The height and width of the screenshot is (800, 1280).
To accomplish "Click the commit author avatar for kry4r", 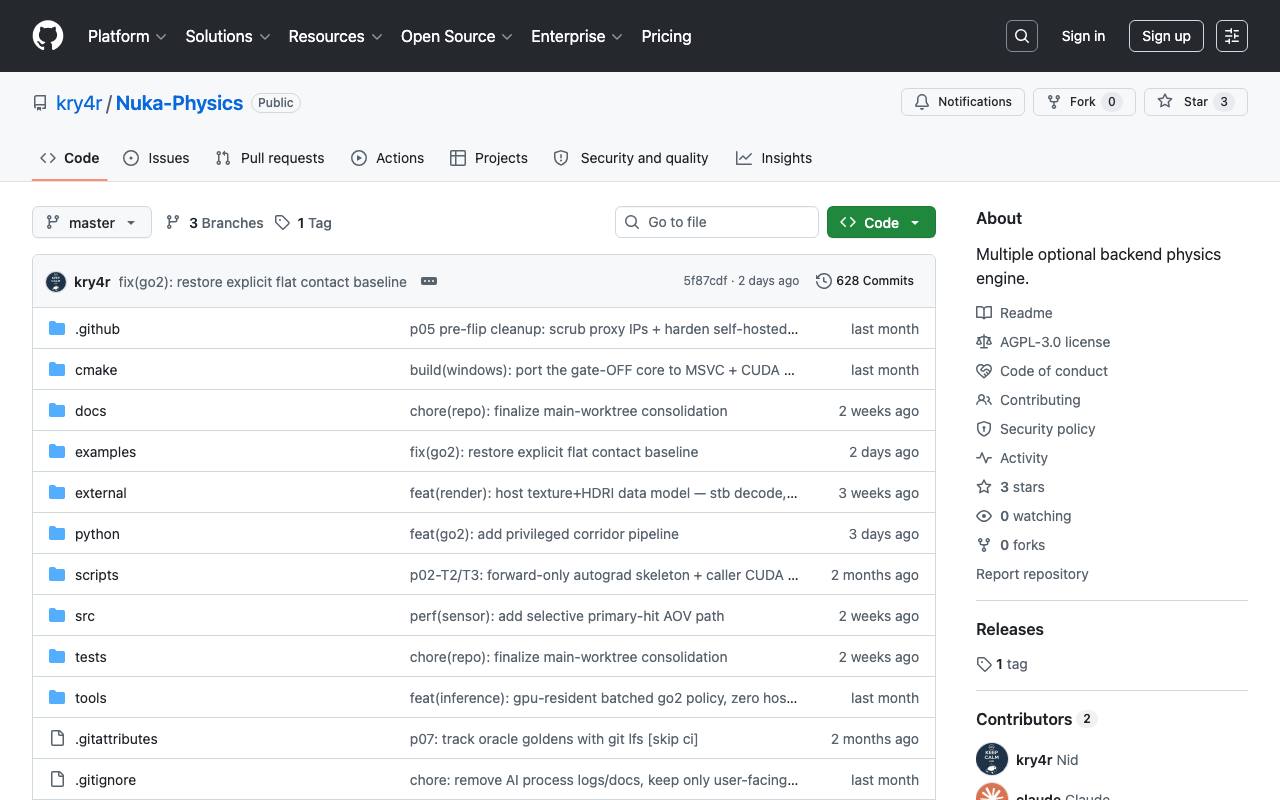I will pos(56,281).
